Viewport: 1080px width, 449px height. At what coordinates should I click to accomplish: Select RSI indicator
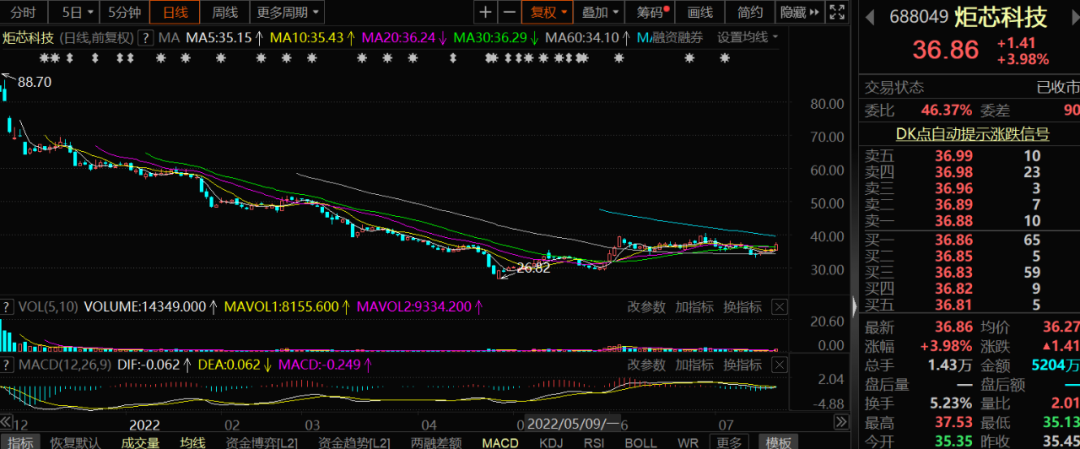[x=594, y=442]
